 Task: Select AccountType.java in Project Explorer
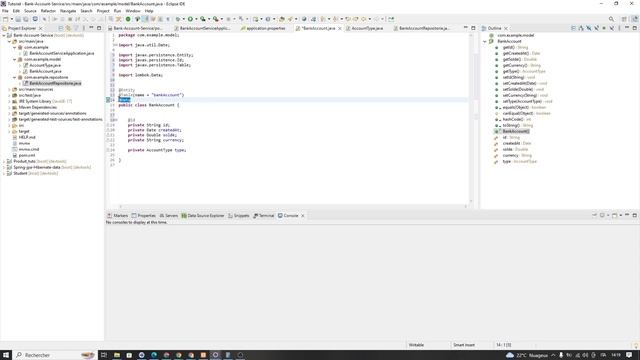pos(45,65)
